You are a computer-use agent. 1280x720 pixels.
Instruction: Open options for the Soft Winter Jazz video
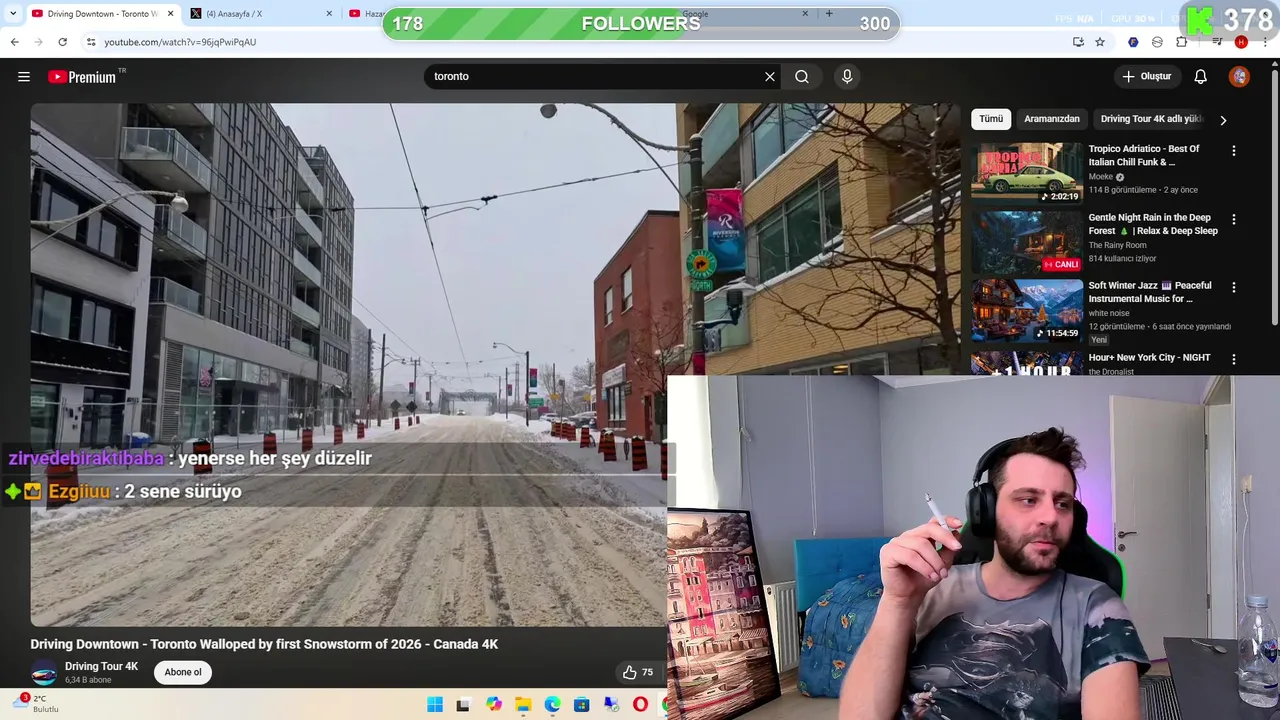(x=1233, y=287)
